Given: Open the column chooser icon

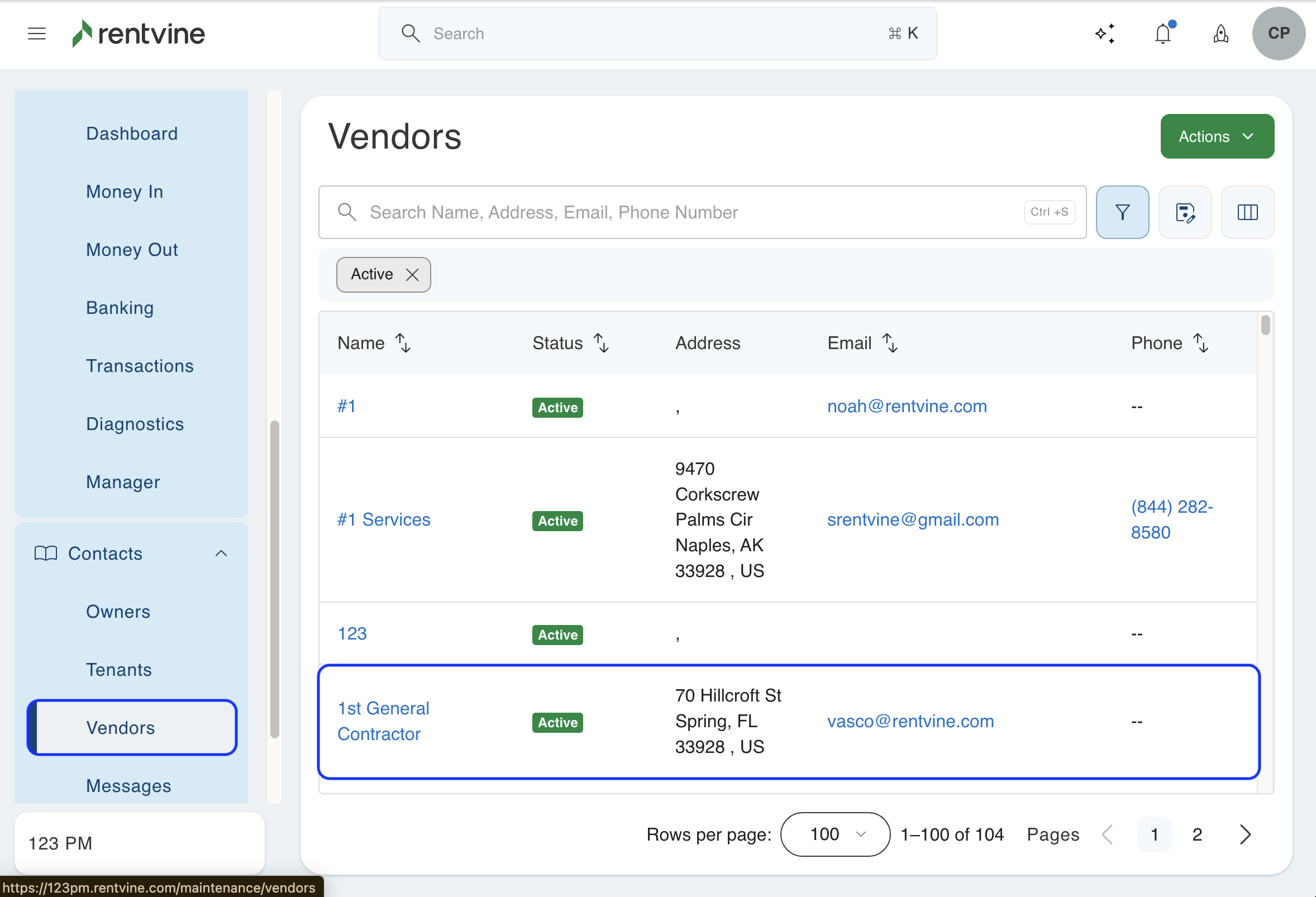Looking at the screenshot, I should pos(1247,212).
